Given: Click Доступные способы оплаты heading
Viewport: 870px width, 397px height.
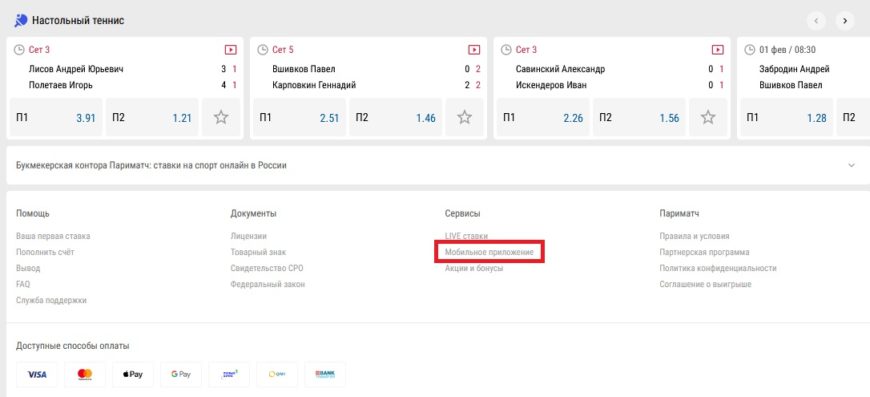Looking at the screenshot, I should (73, 346).
